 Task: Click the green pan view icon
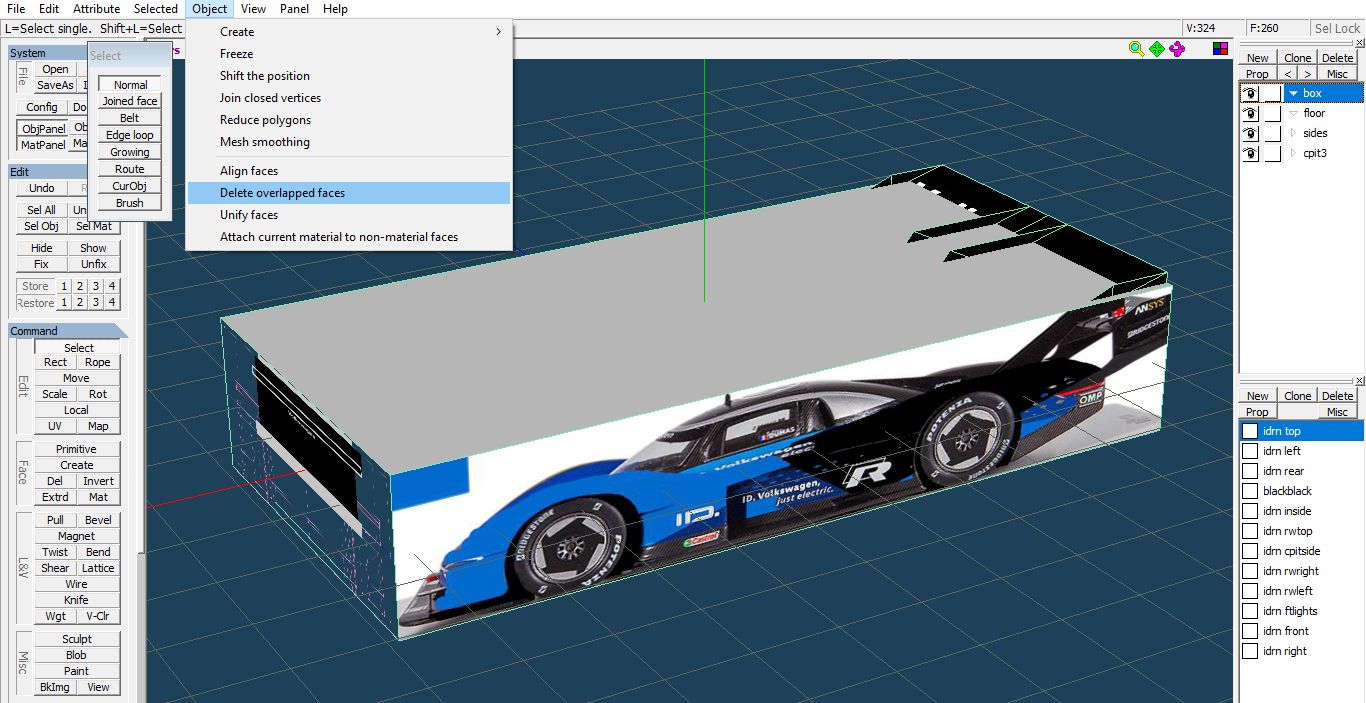[x=1157, y=48]
